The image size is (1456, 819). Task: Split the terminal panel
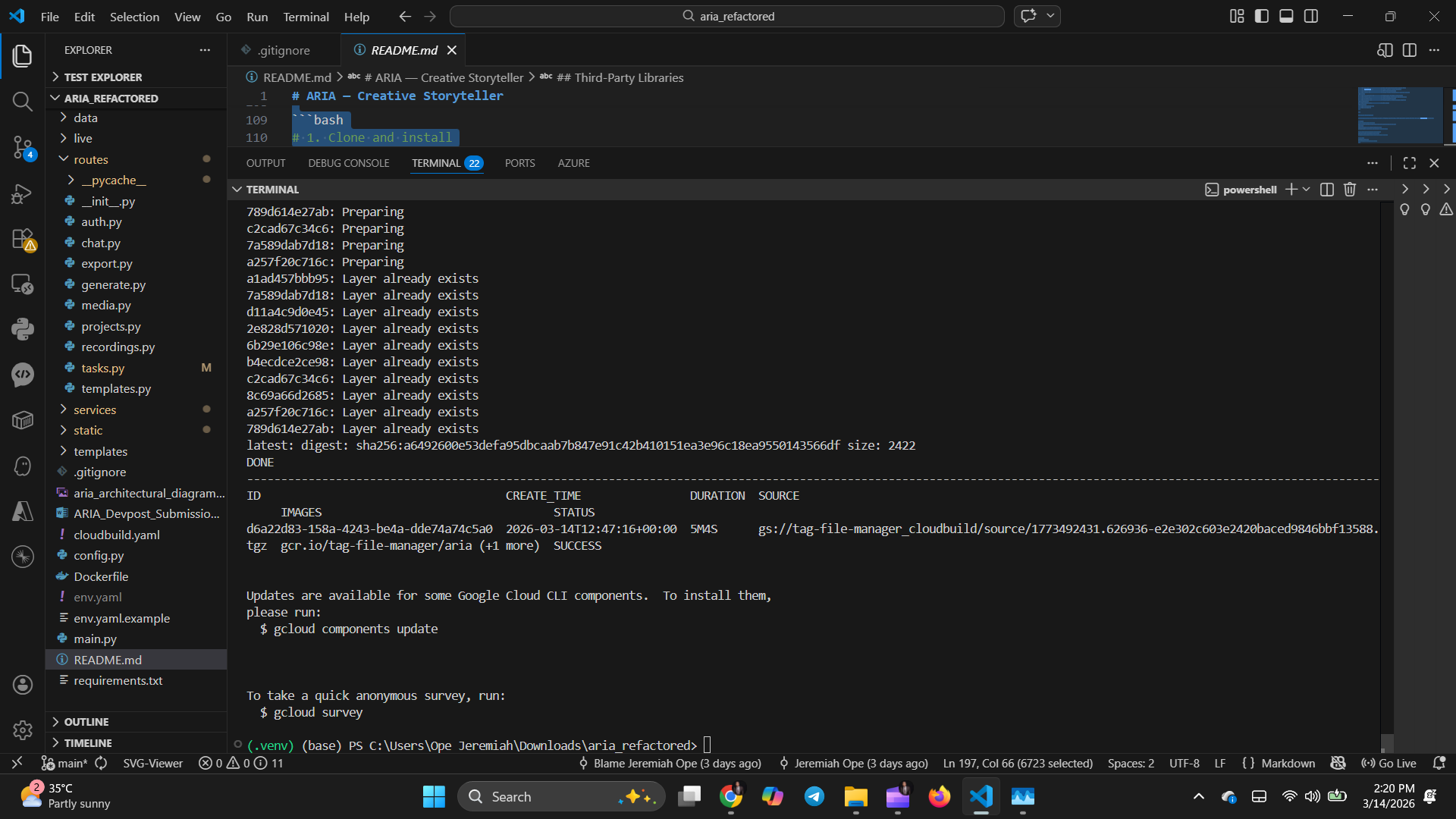click(1326, 190)
